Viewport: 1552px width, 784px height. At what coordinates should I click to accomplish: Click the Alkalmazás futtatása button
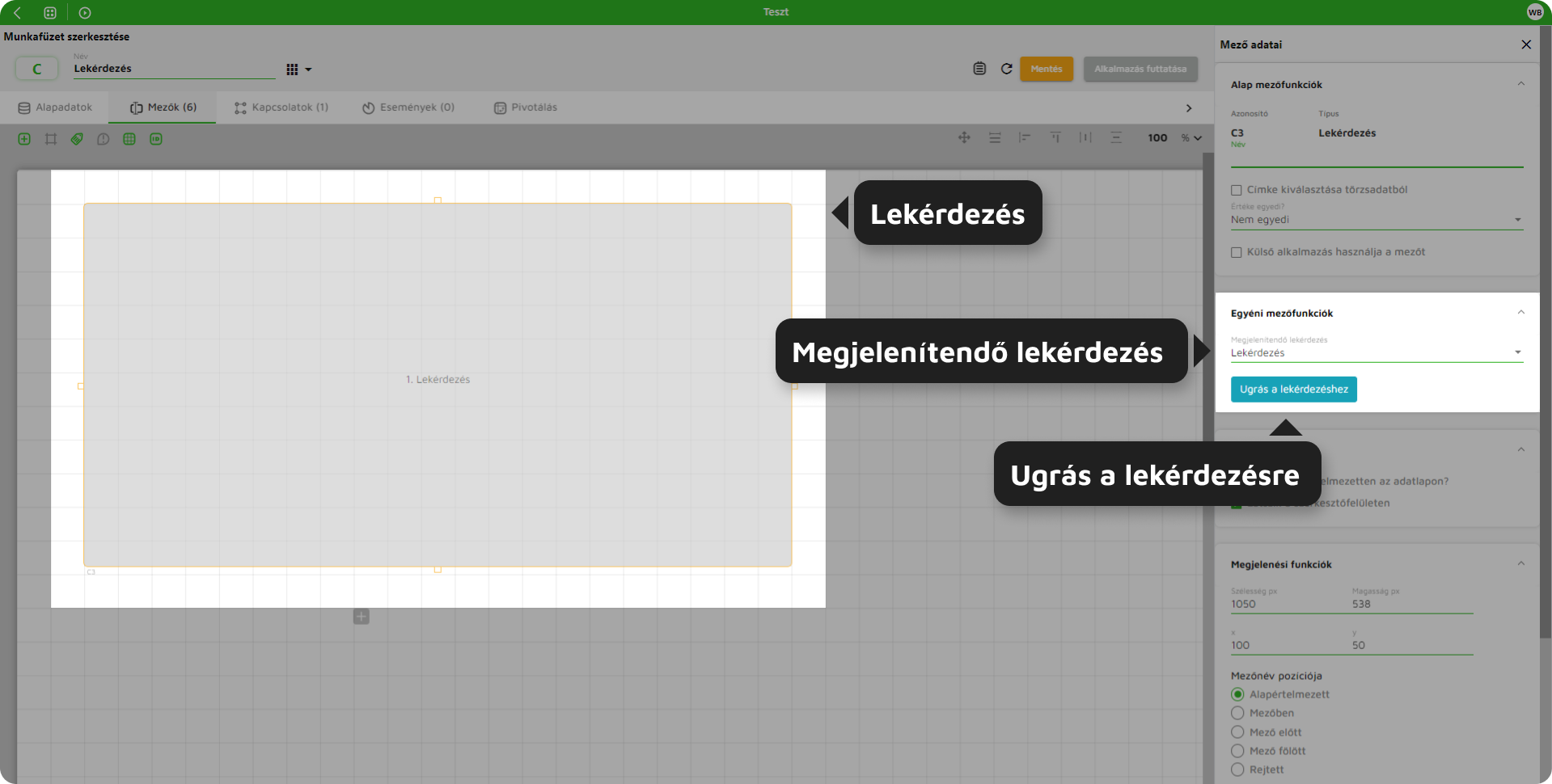(1140, 69)
